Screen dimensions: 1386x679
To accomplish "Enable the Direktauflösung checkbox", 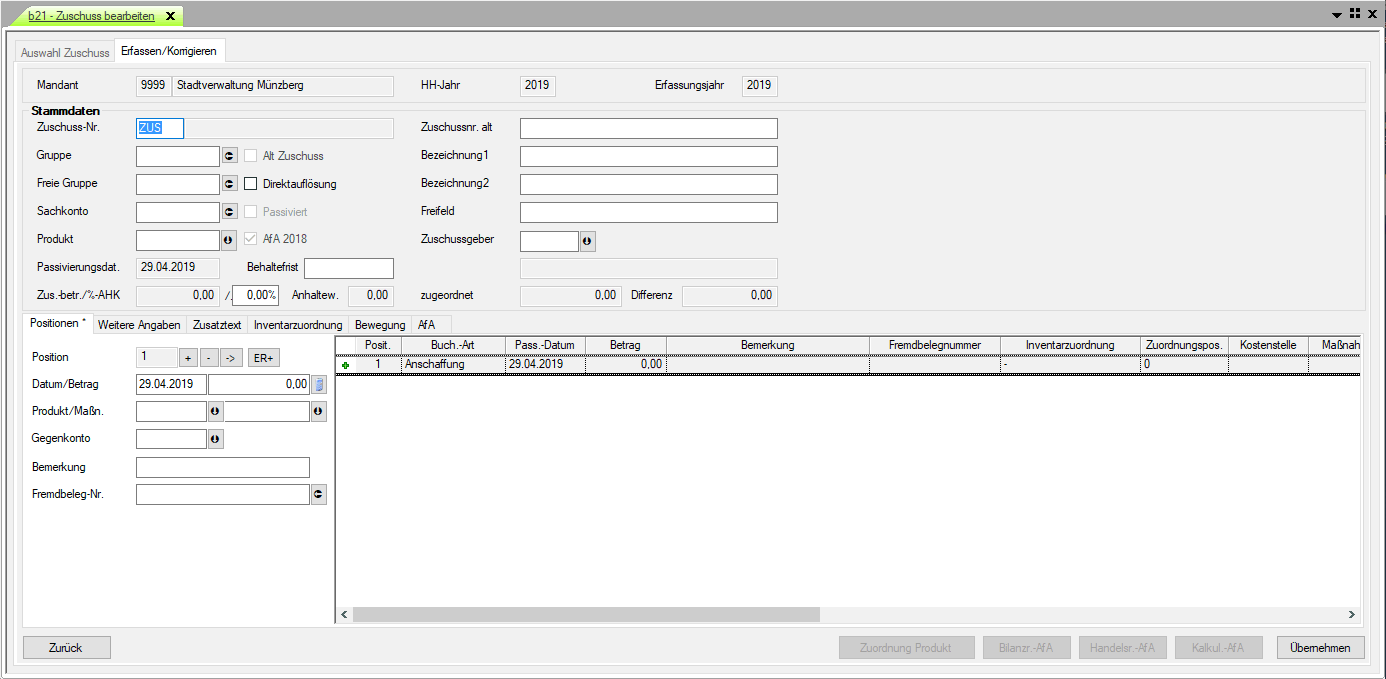I will coord(251,184).
